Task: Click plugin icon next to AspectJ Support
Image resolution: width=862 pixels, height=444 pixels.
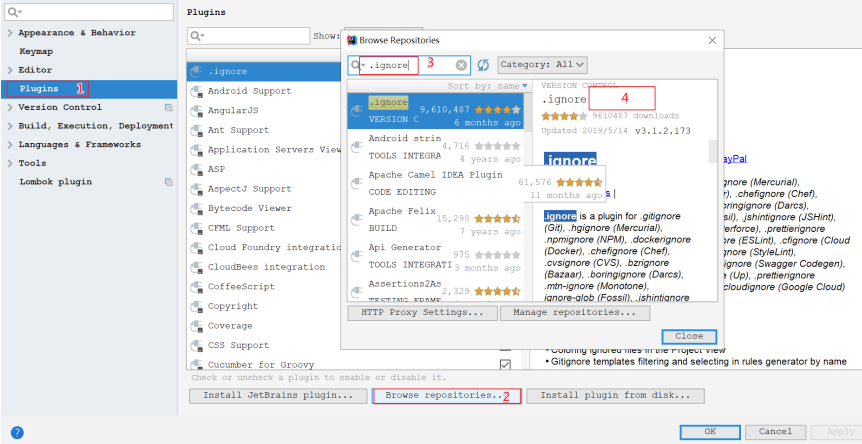Action: [x=196, y=189]
